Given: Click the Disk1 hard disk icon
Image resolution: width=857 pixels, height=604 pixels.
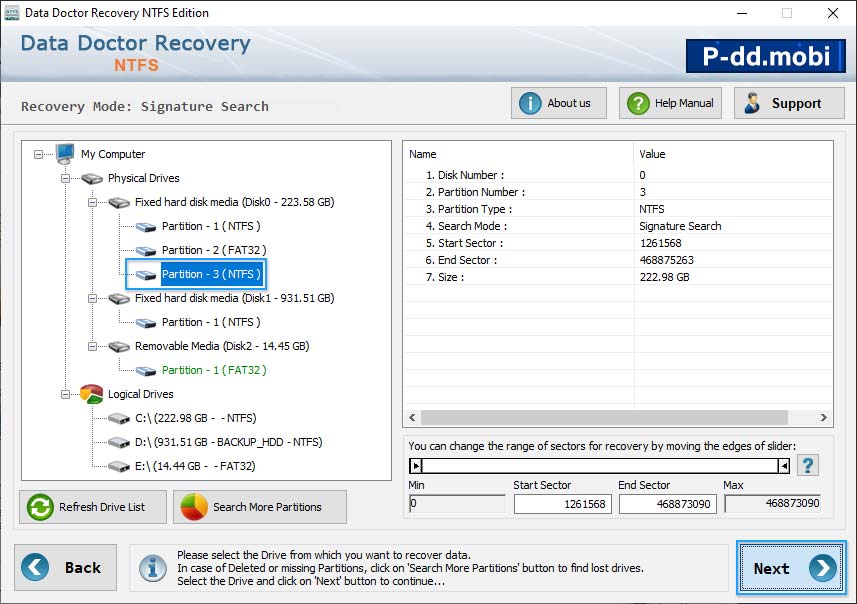Looking at the screenshot, I should [x=119, y=298].
